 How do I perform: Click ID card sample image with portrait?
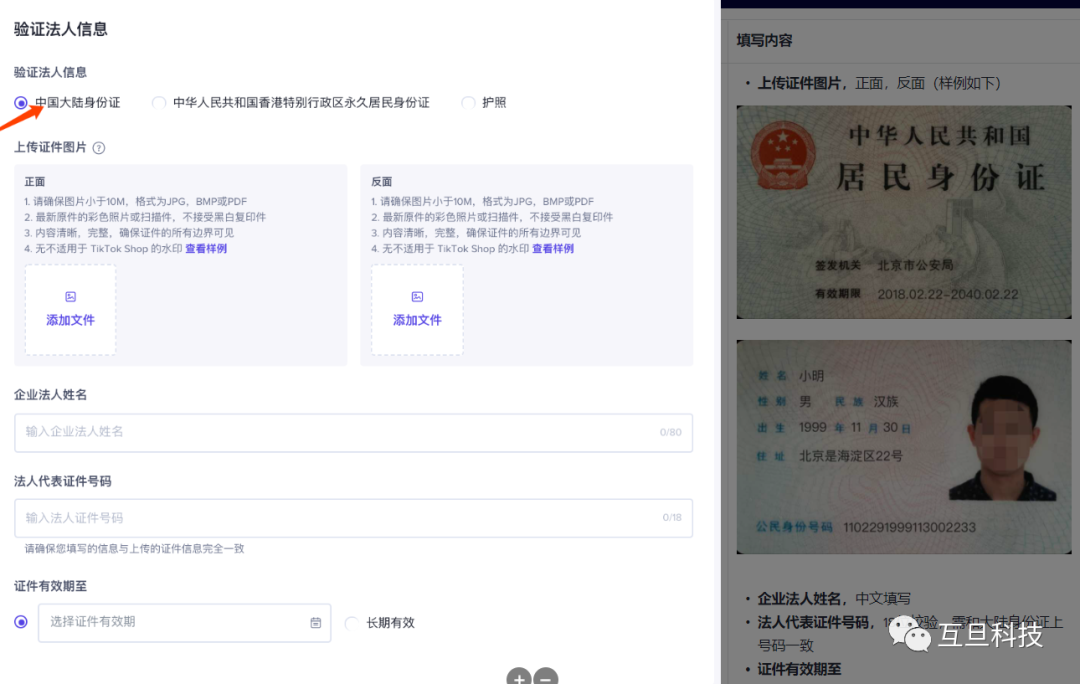[x=897, y=447]
